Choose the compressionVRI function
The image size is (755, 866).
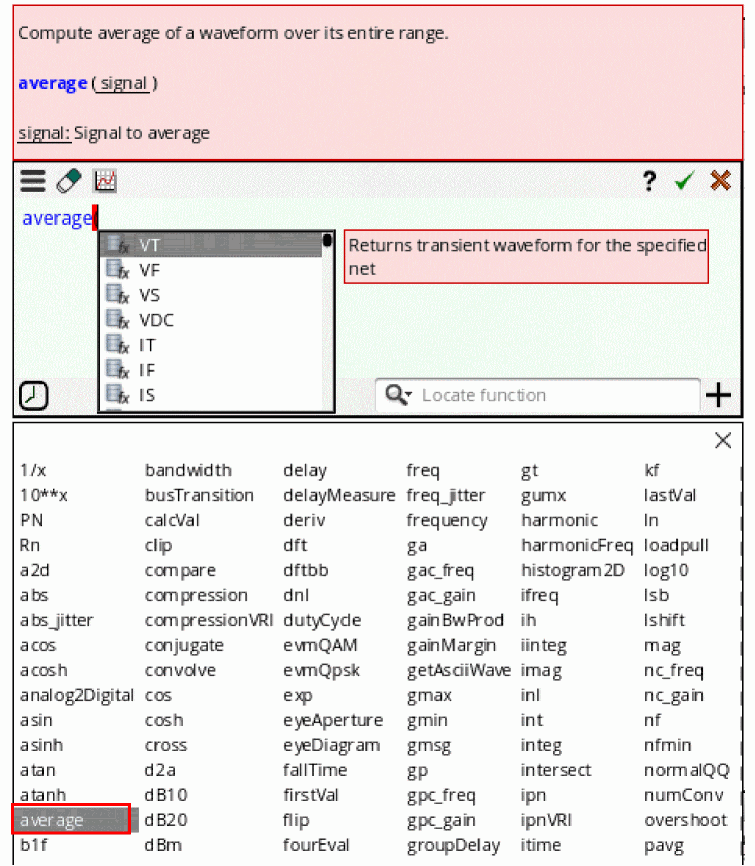[x=209, y=620]
